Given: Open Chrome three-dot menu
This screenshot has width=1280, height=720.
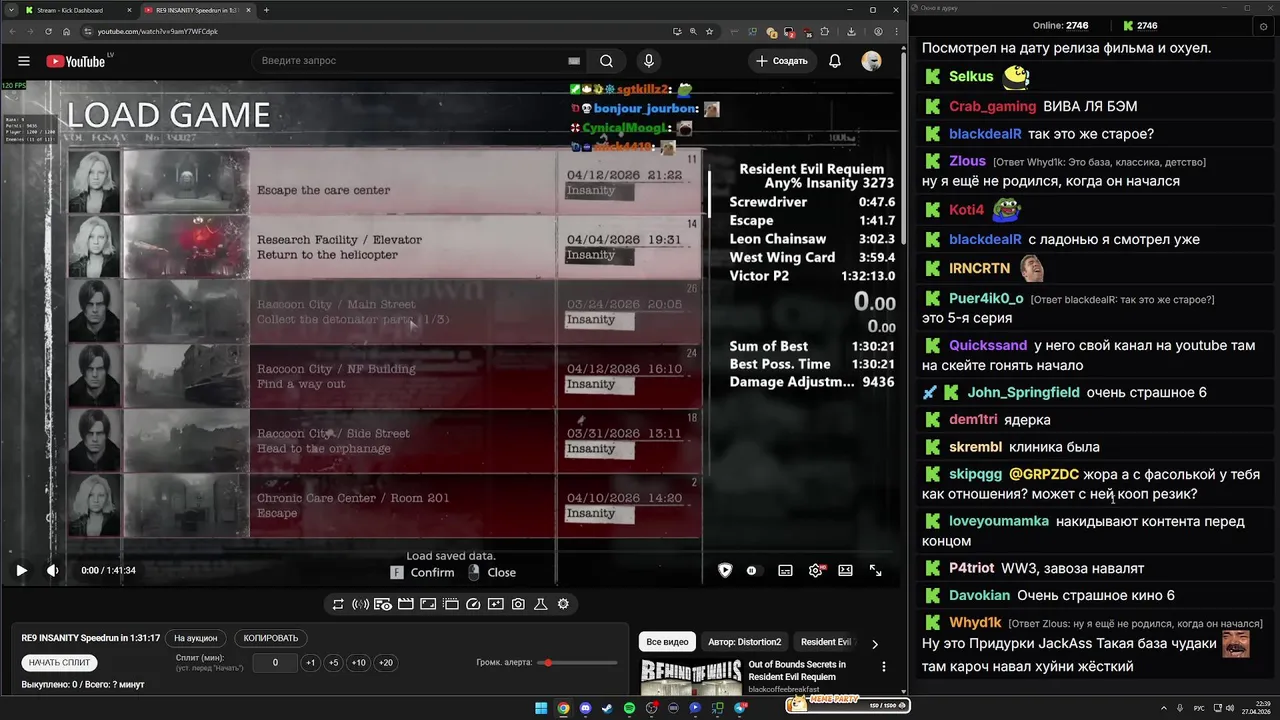Looking at the screenshot, I should pyautogui.click(x=897, y=31).
